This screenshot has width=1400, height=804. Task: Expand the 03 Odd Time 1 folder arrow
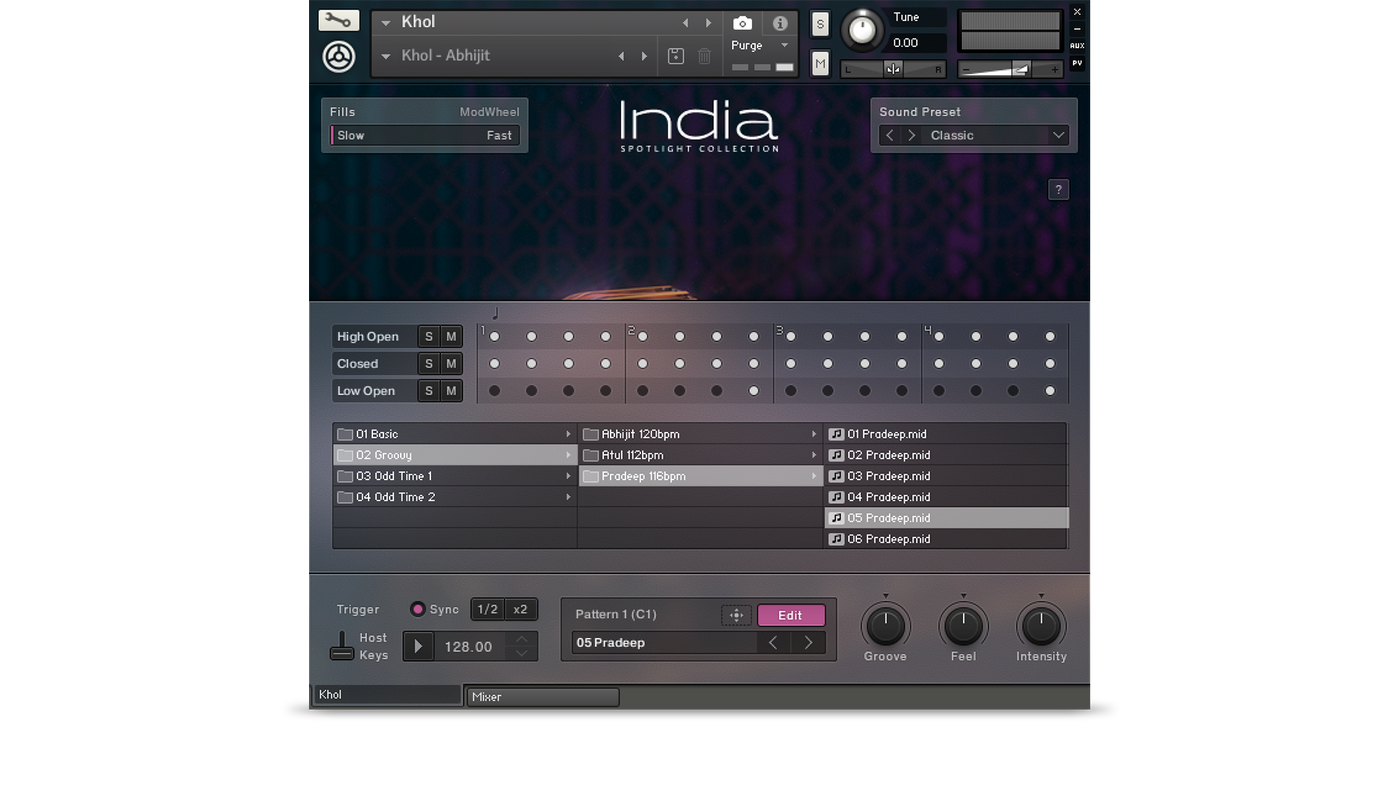[x=568, y=477]
